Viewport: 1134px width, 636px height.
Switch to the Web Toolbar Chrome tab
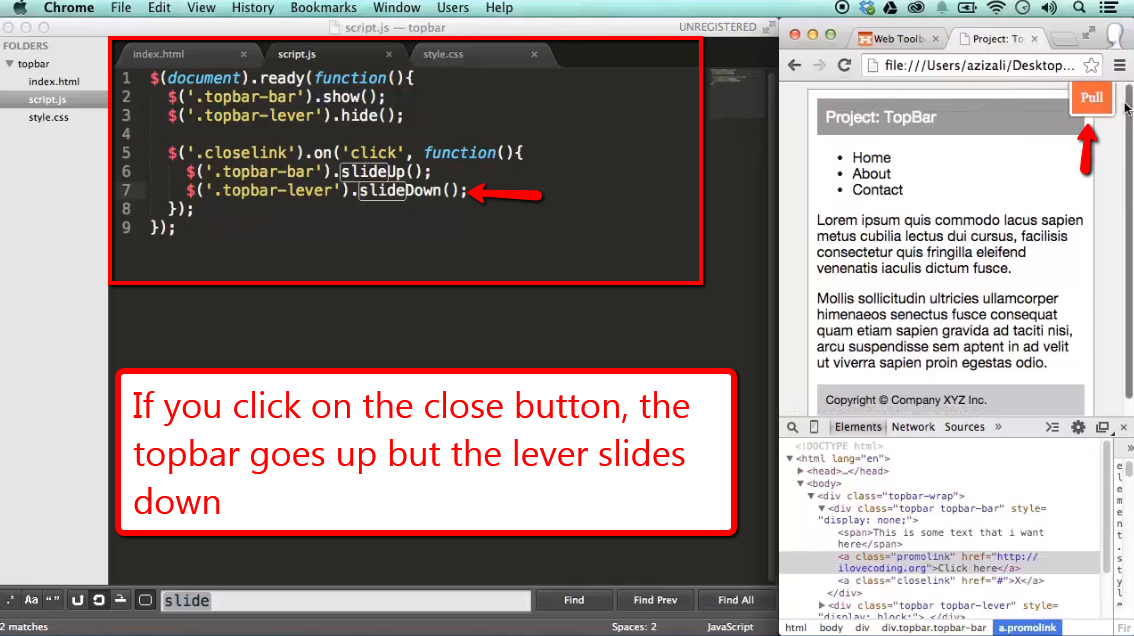[x=898, y=38]
